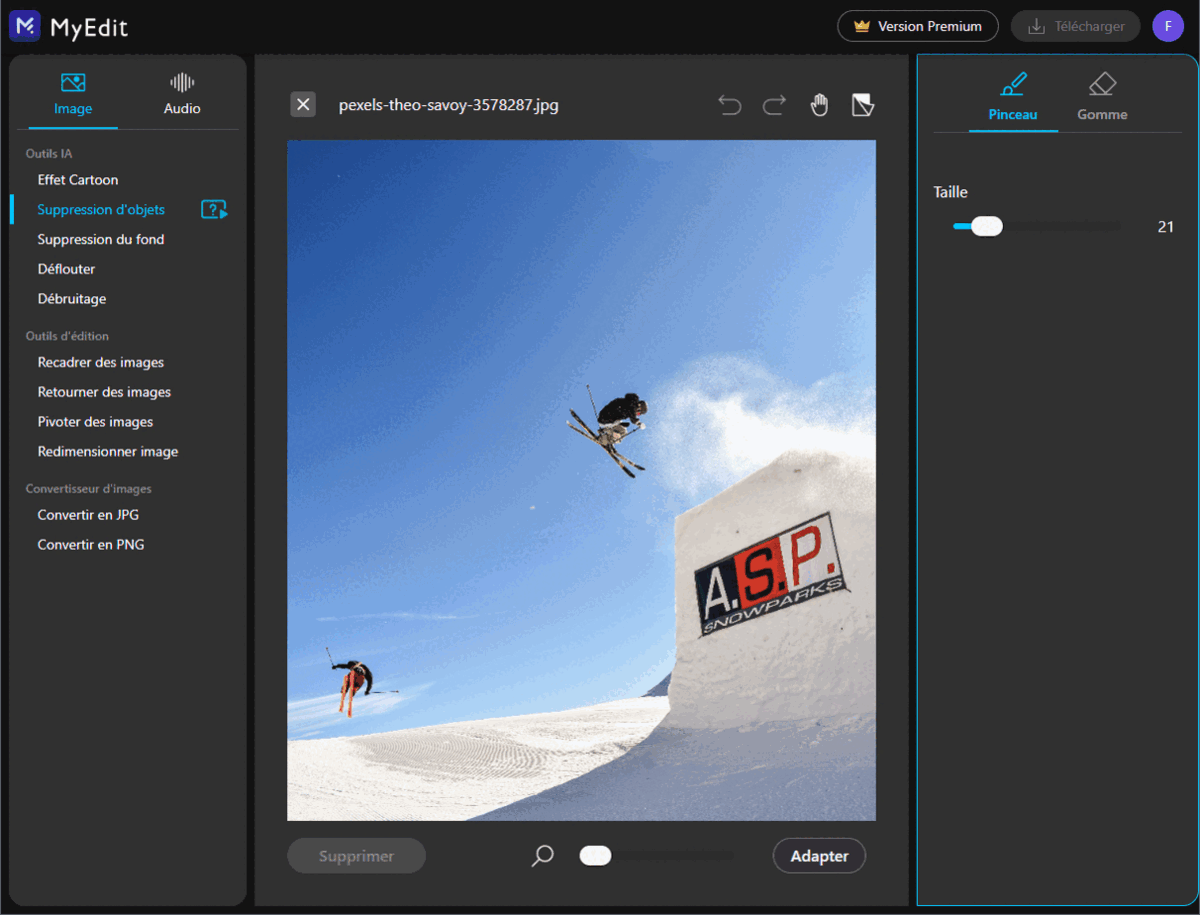Choose Redimensionner image
Viewport: 1200px width, 915px height.
(108, 452)
